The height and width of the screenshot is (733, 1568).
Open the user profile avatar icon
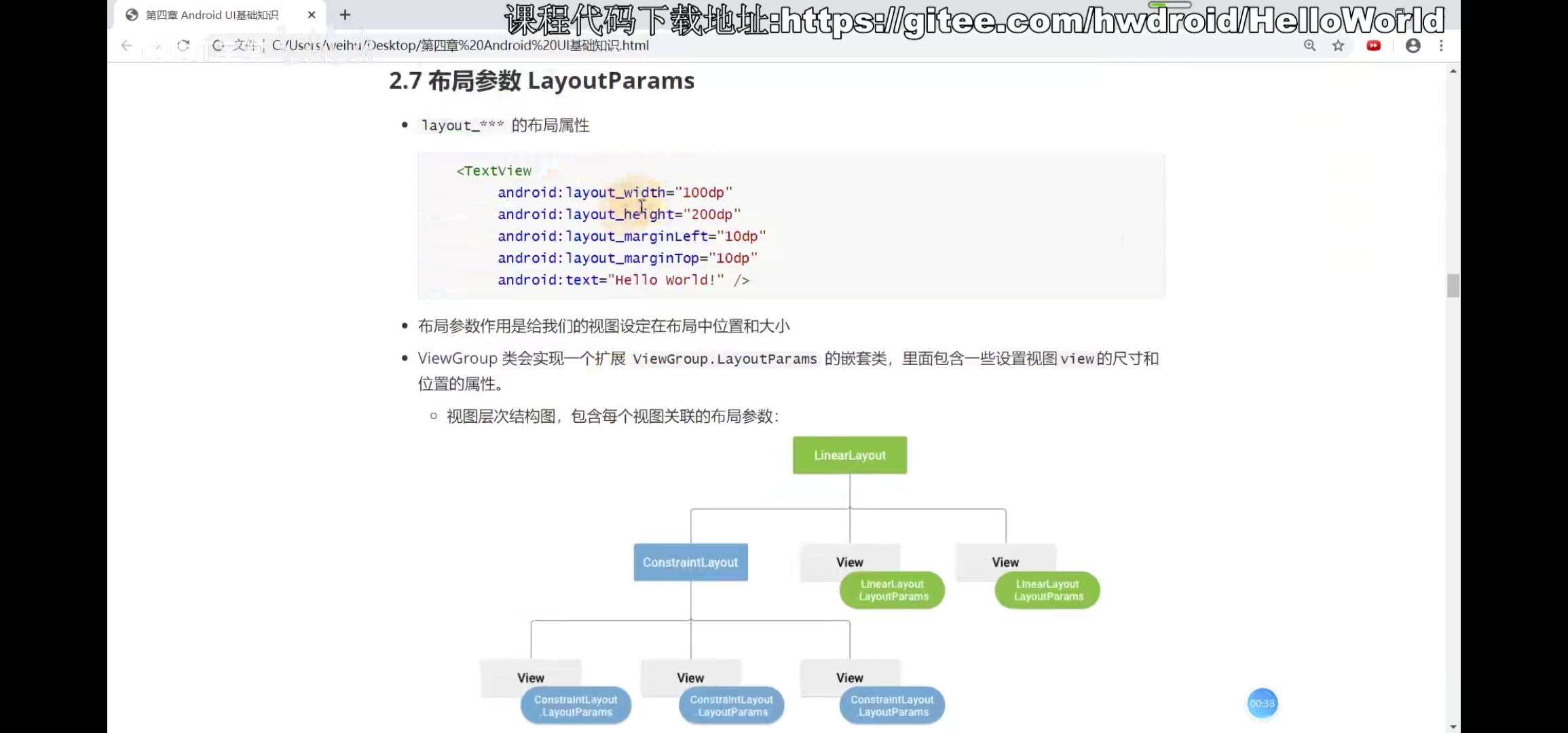tap(1413, 45)
